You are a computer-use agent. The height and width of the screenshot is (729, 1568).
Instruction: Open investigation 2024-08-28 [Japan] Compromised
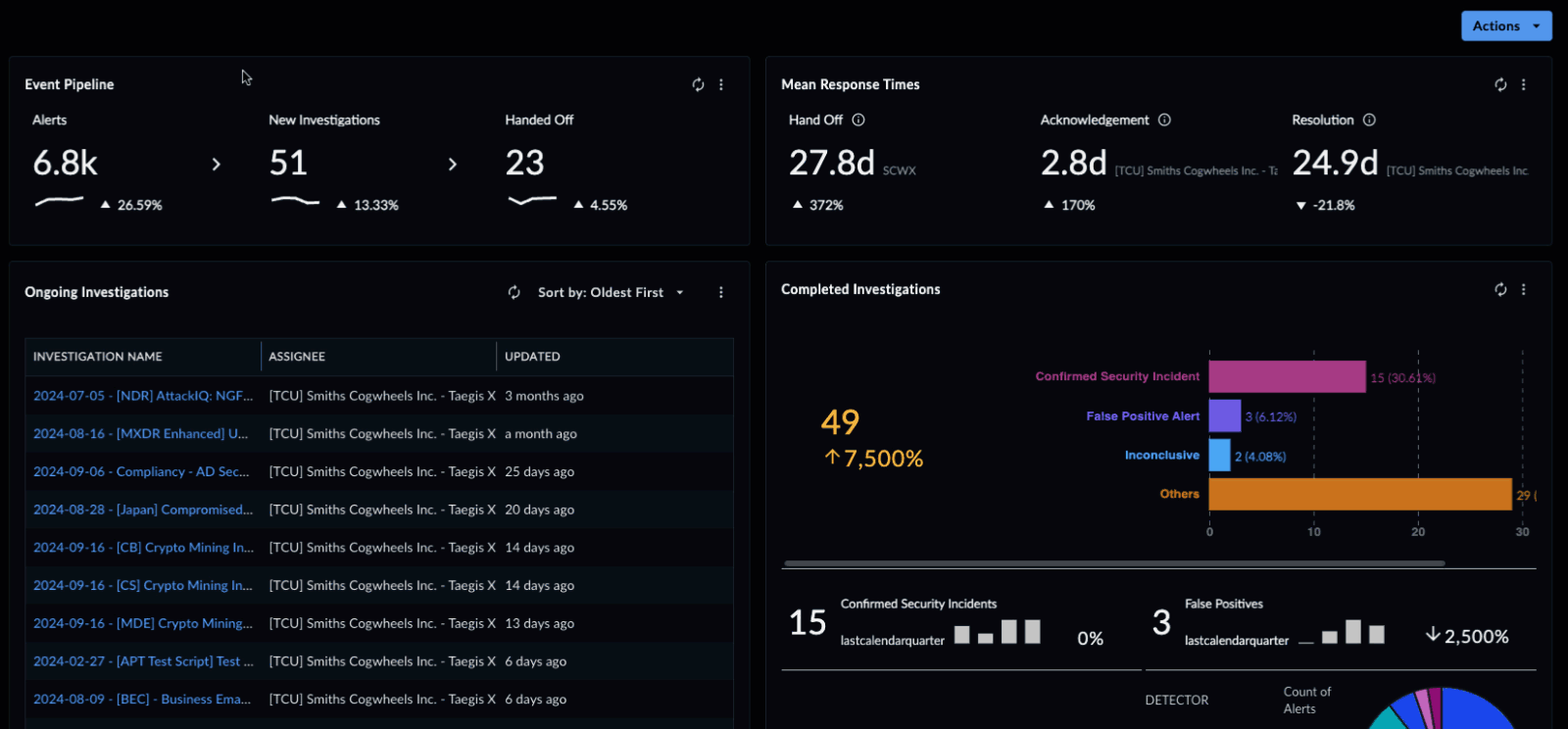143,510
